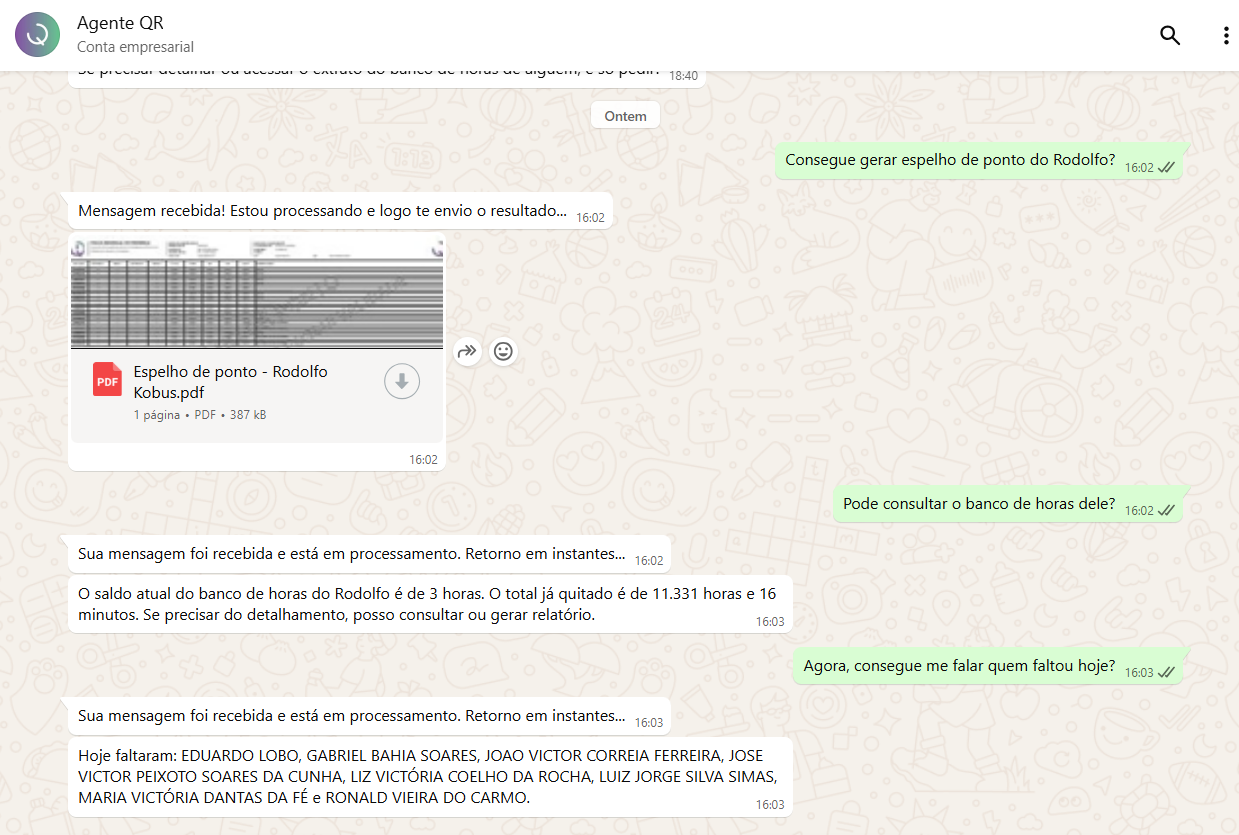Open contact info via Agente QR name
1239x835 pixels.
click(x=120, y=24)
